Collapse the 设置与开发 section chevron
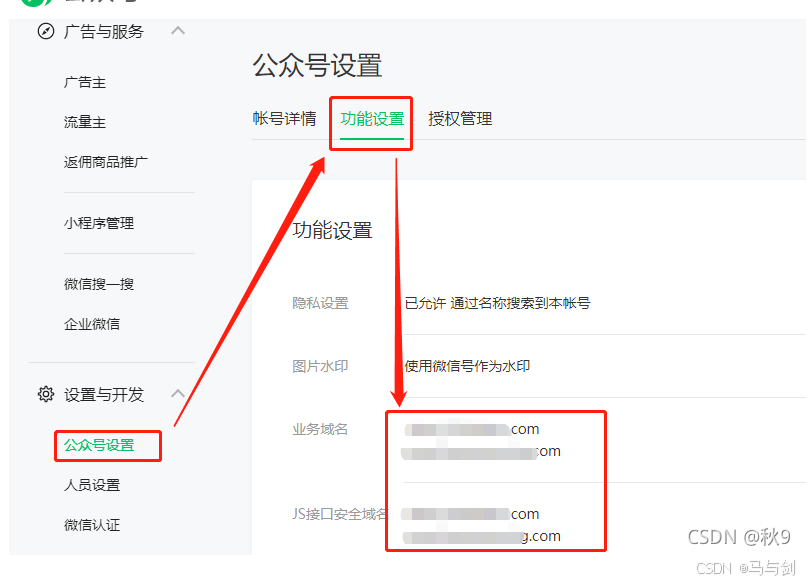Image resolution: width=808 pixels, height=584 pixels. click(178, 394)
